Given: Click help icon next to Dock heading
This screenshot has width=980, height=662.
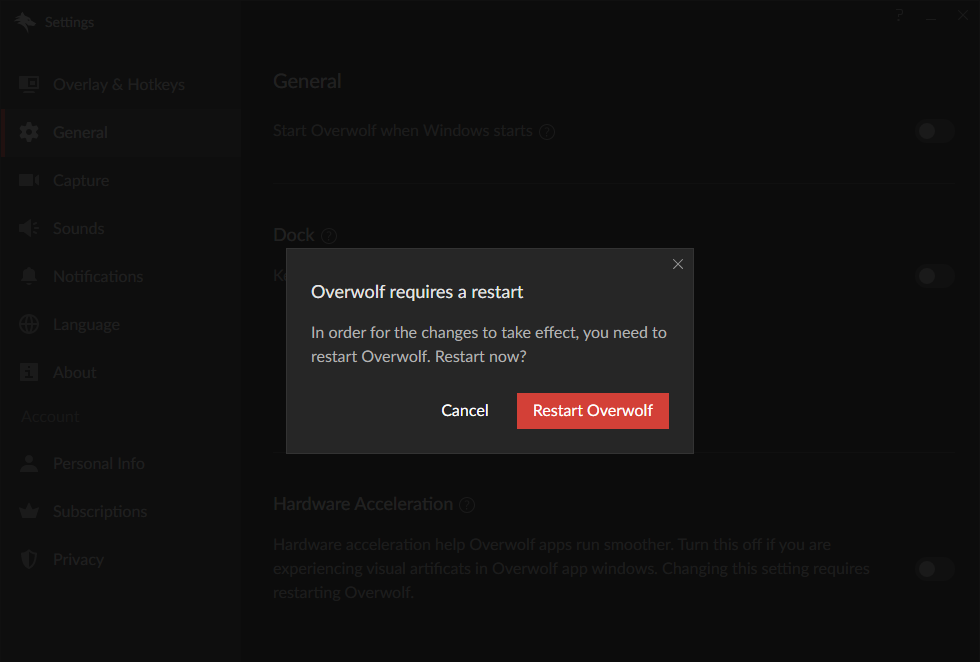Looking at the screenshot, I should (329, 236).
